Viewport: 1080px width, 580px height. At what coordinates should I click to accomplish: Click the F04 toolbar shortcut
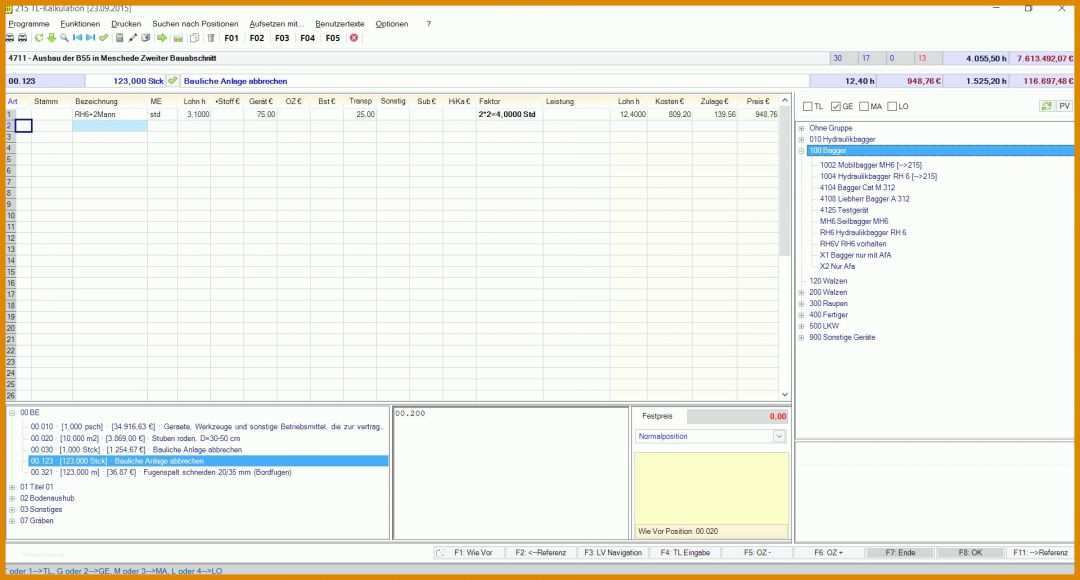[307, 38]
